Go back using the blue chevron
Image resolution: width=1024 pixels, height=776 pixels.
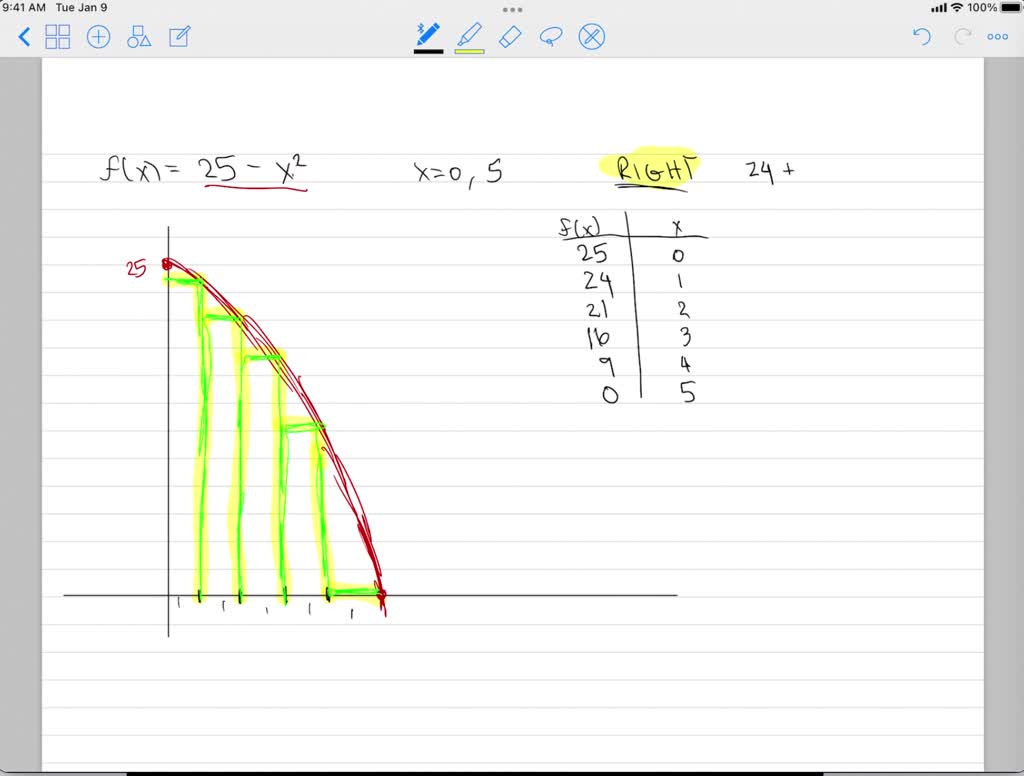pyautogui.click(x=24, y=36)
